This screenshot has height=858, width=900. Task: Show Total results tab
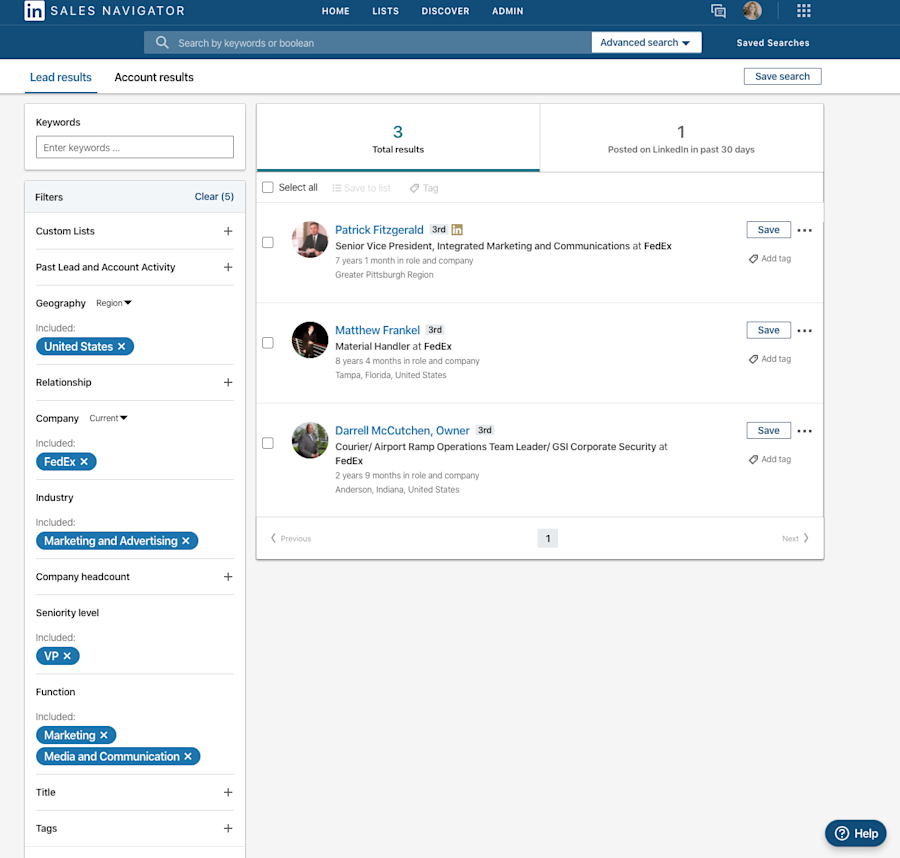coord(398,138)
